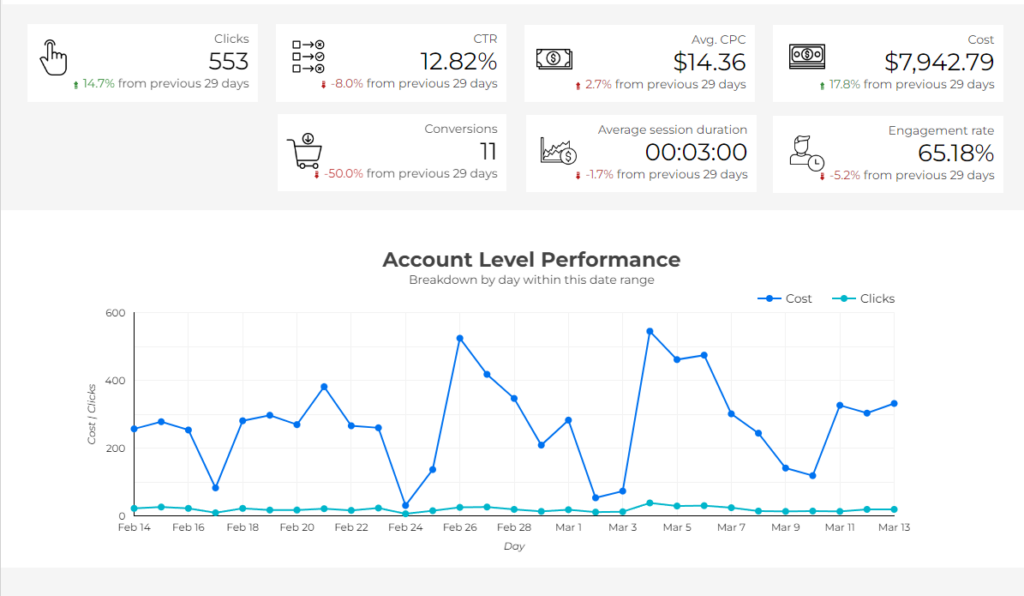The width and height of the screenshot is (1024, 596).
Task: Click the 'Avg. CPC' card heading
Action: click(x=718, y=40)
